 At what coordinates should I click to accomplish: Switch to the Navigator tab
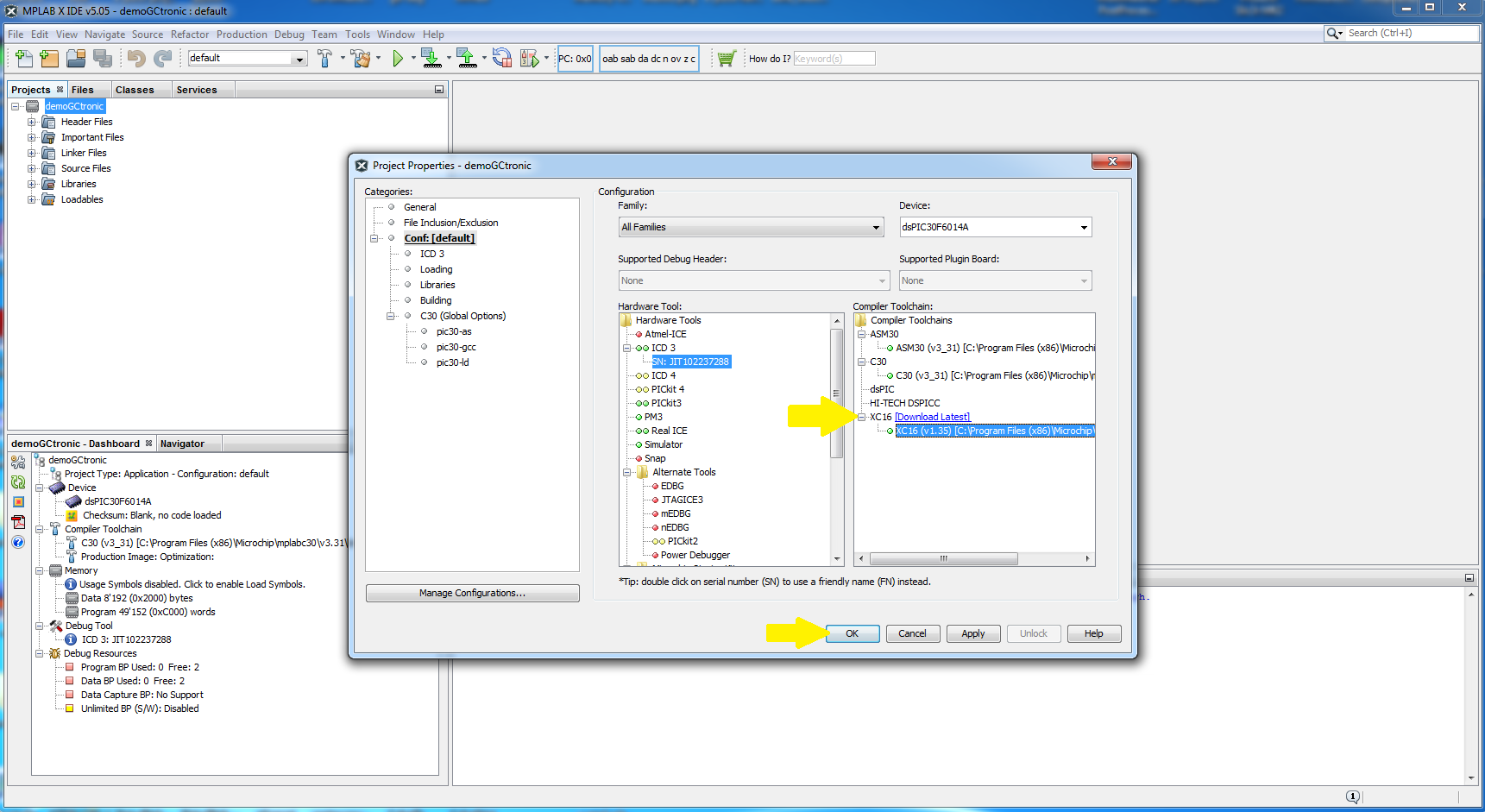pos(182,444)
